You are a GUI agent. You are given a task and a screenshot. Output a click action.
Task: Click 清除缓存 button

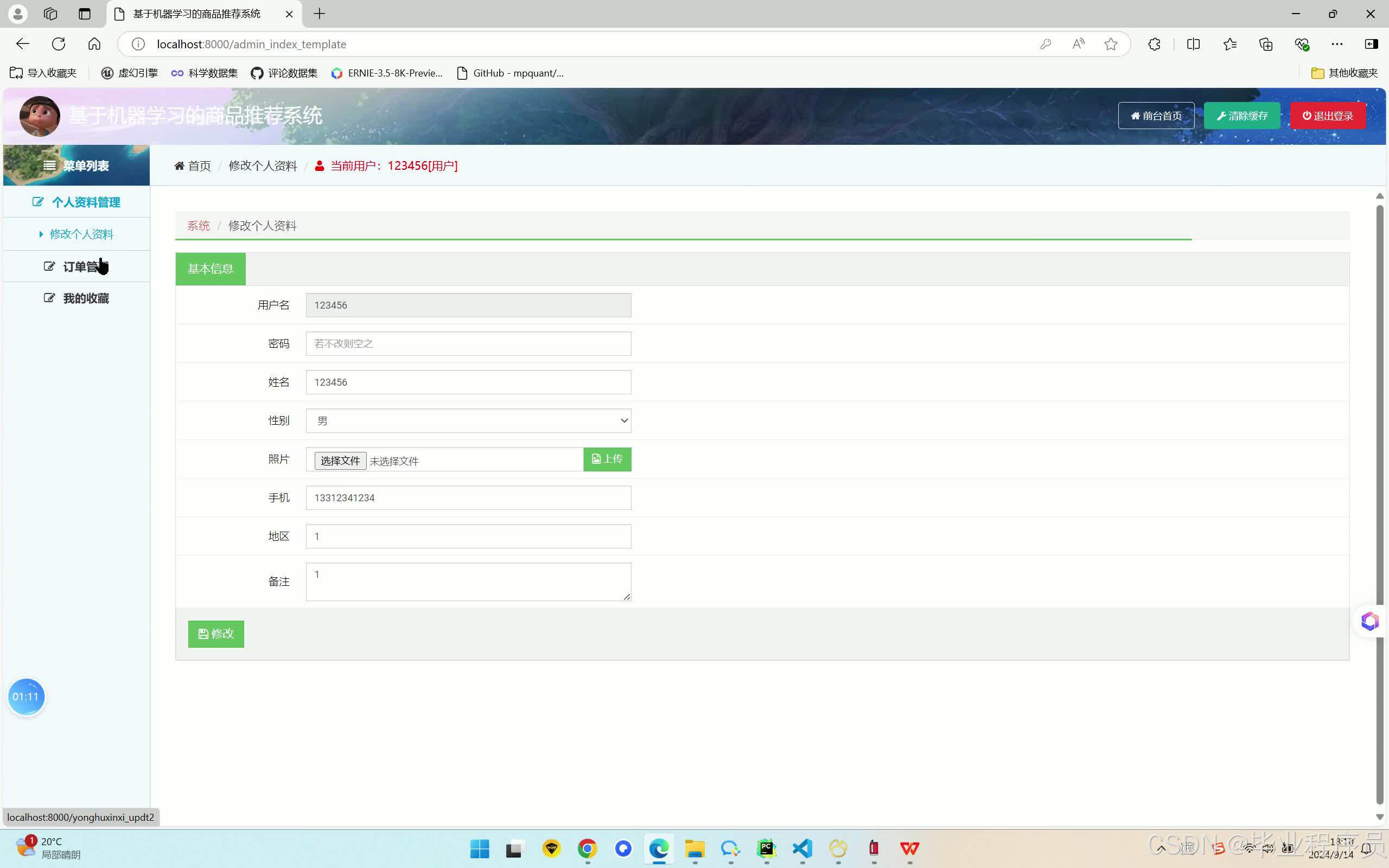pos(1241,116)
